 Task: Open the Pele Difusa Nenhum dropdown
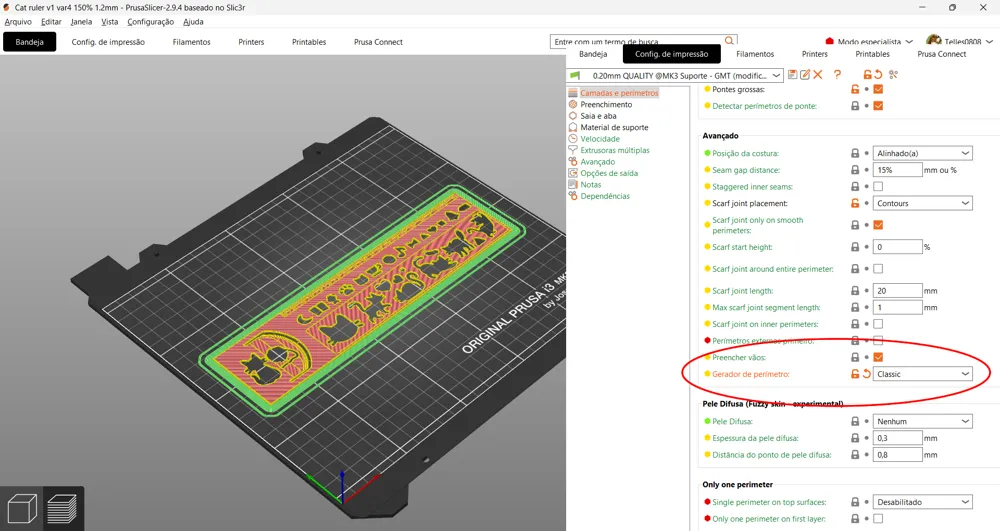click(x=922, y=421)
